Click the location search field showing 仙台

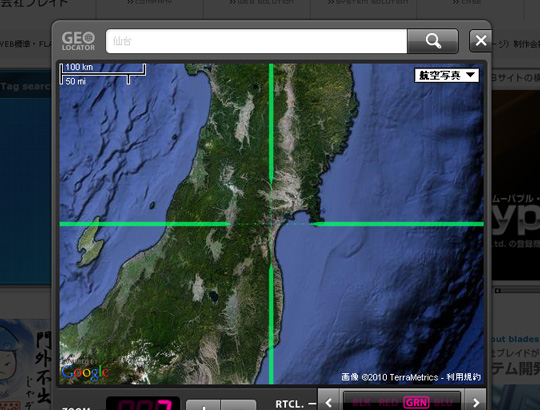point(257,41)
